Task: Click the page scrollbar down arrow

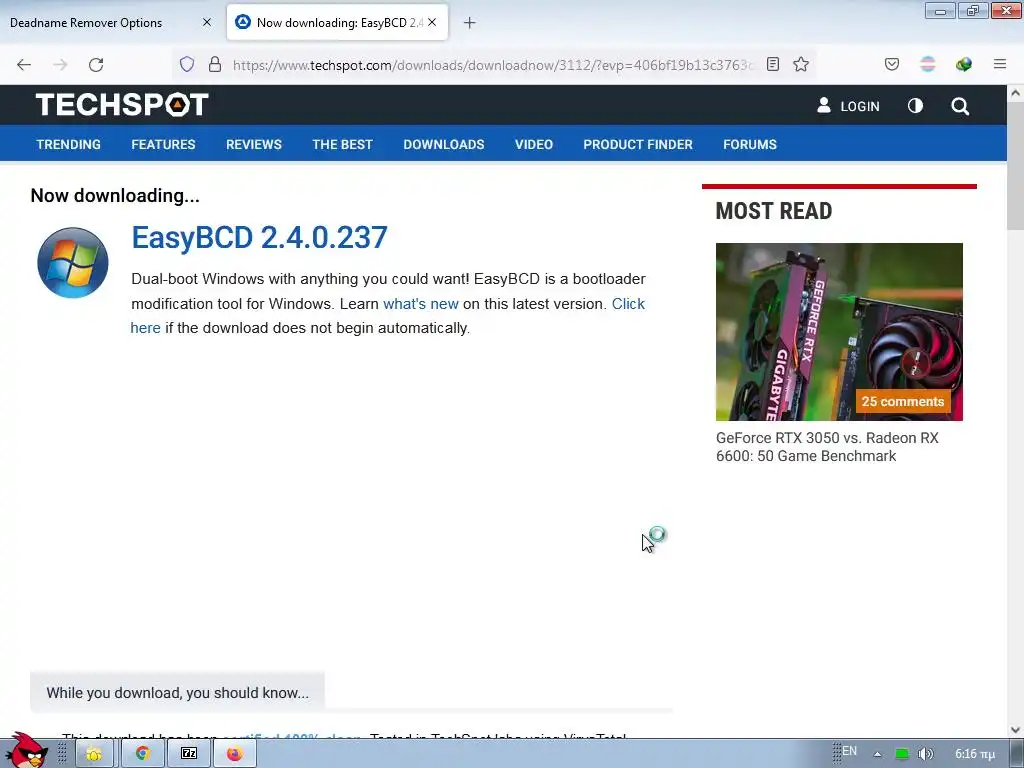Action: [x=1016, y=730]
